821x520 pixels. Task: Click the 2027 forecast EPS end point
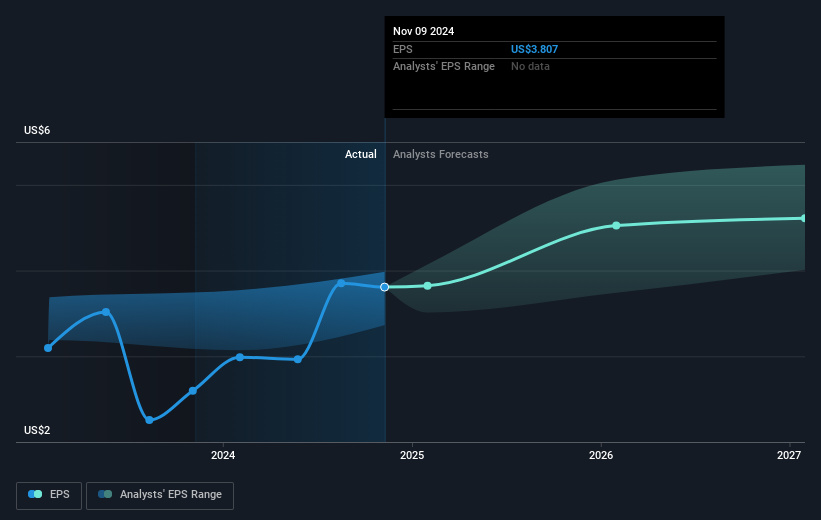point(803,218)
